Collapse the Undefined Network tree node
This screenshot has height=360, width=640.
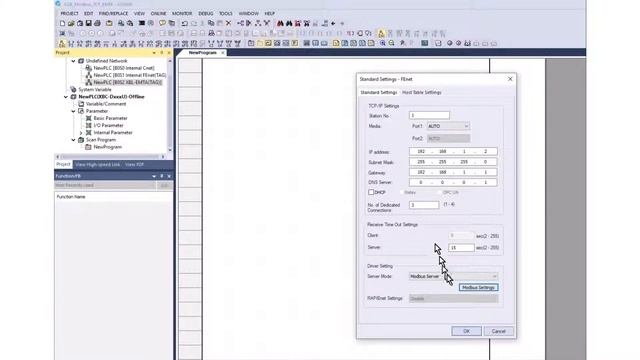coord(73,61)
